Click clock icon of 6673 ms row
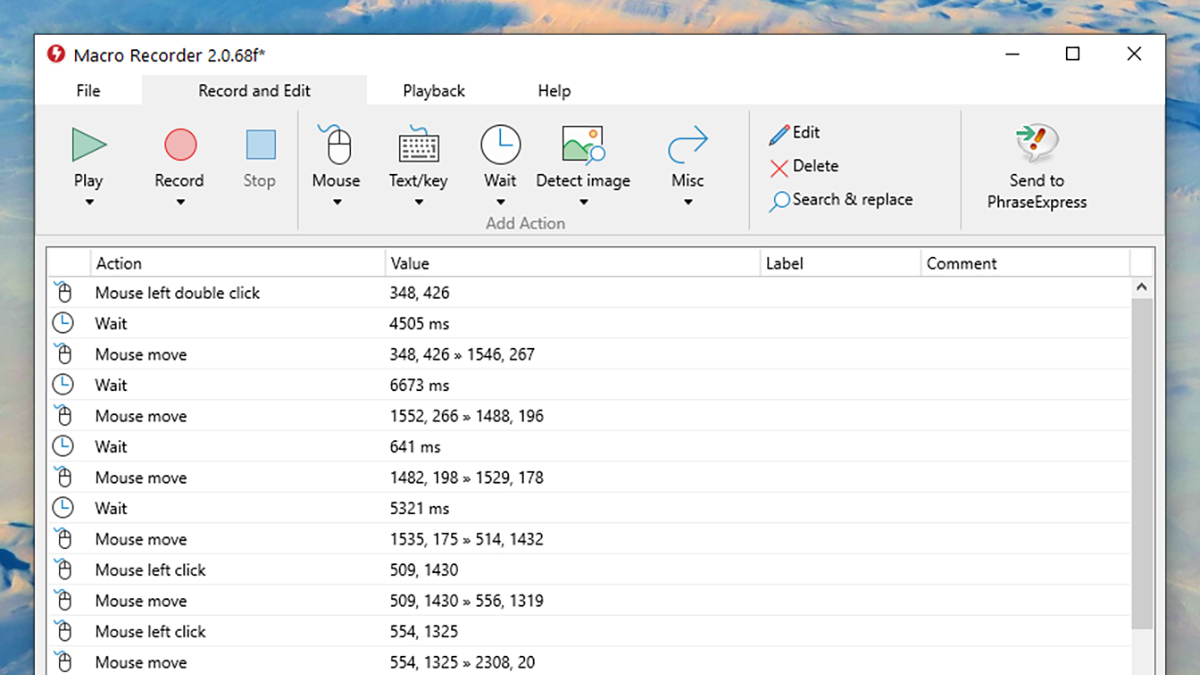 pyautogui.click(x=62, y=385)
